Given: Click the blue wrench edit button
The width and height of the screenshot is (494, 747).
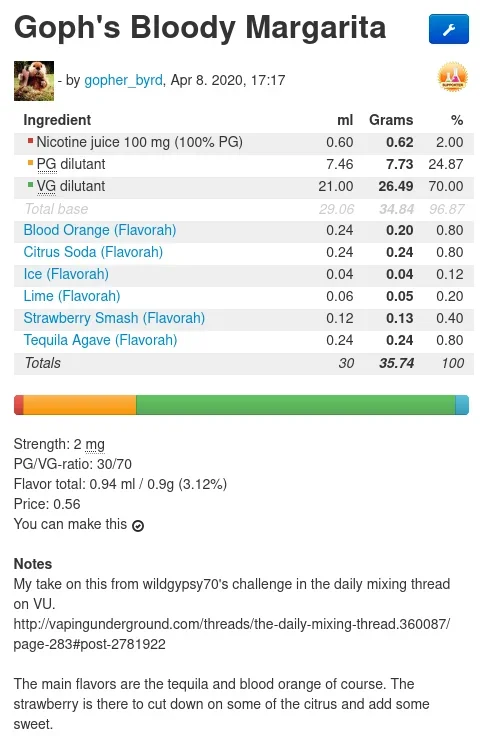Looking at the screenshot, I should [448, 29].
